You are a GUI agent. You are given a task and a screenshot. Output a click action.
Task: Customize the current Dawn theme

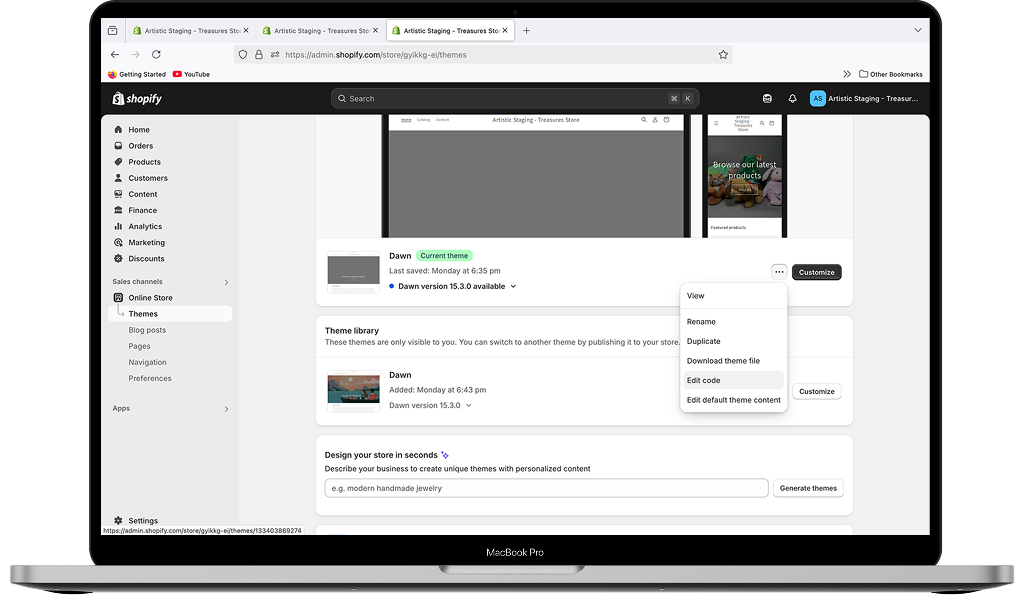(x=817, y=272)
